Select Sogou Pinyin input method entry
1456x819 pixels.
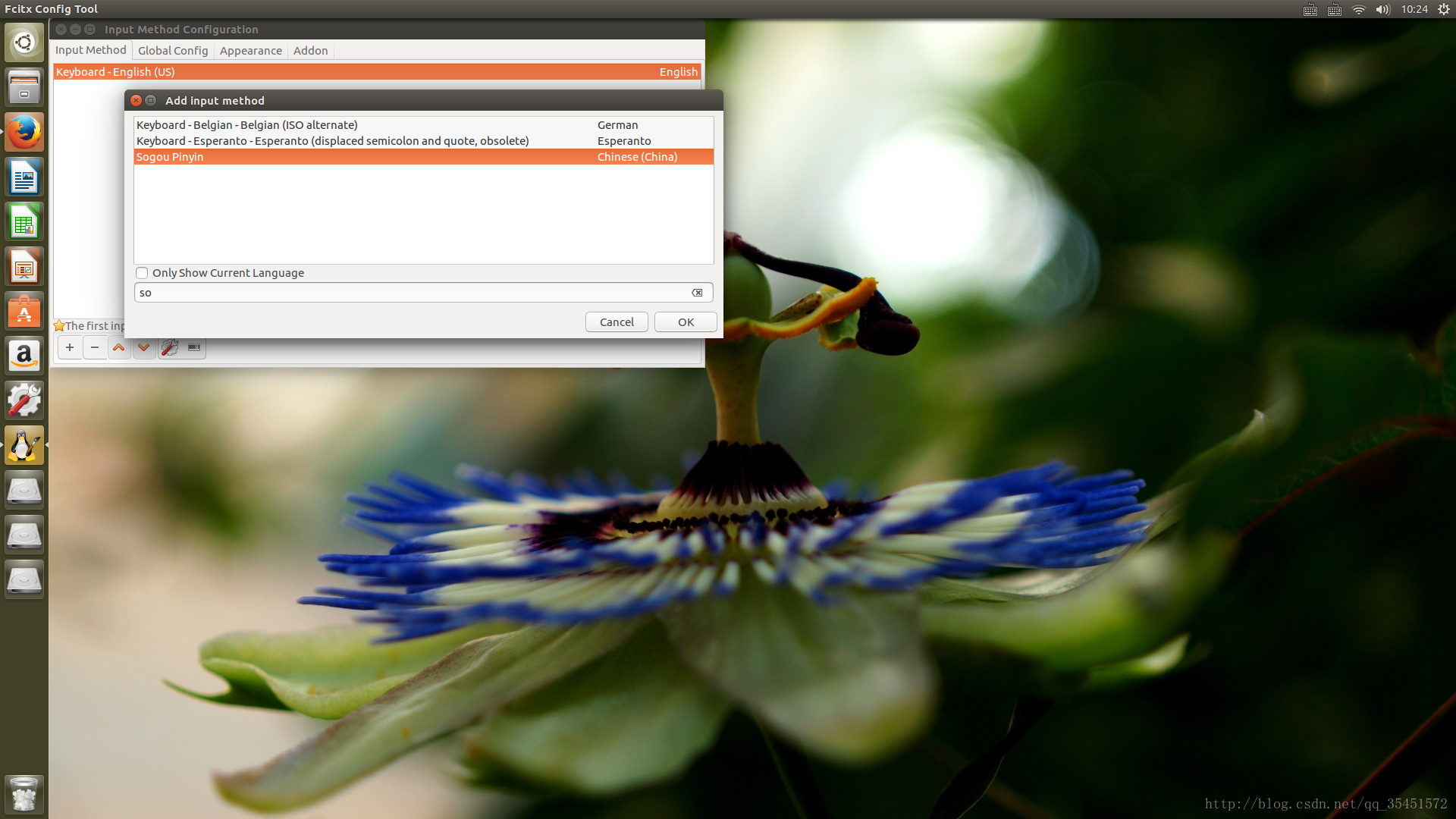pos(423,156)
